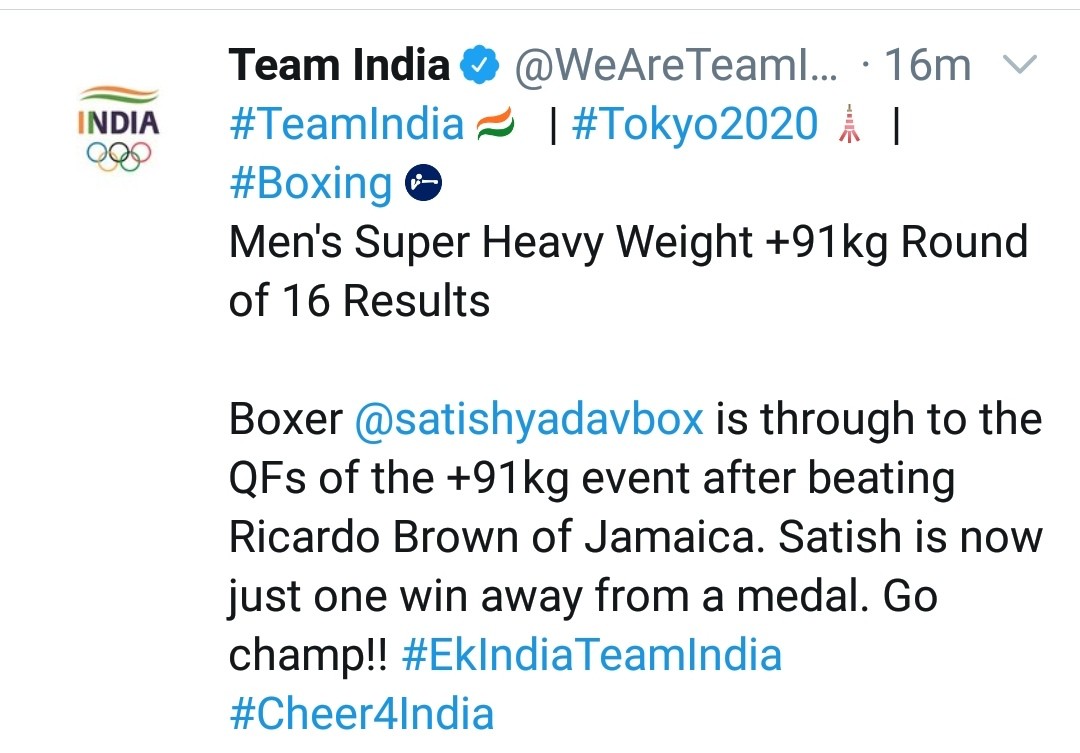The width and height of the screenshot is (1080, 753).
Task: Click the boxing pictogram icon
Action: (x=423, y=183)
